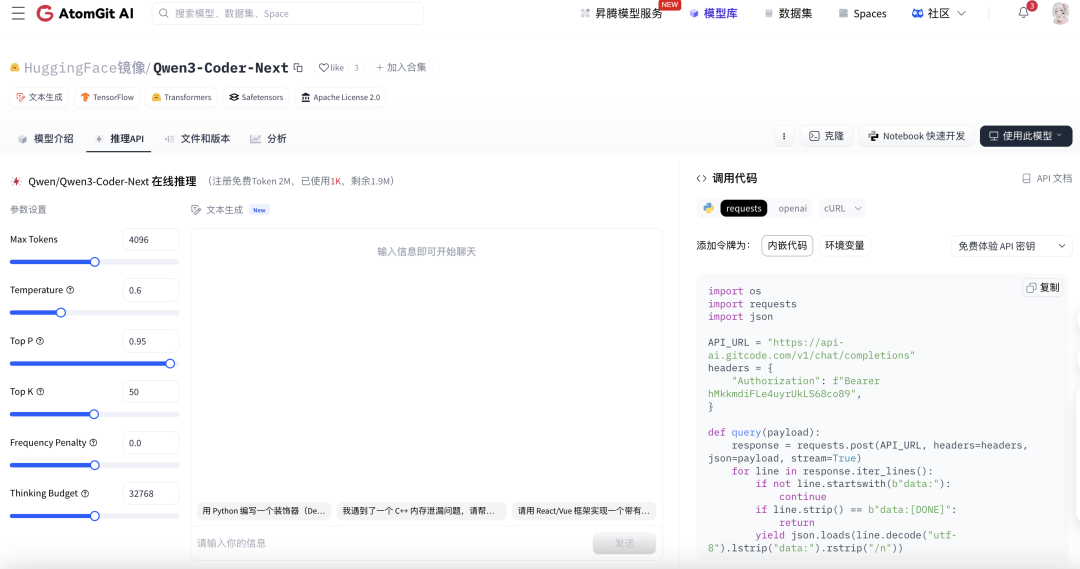Focus the chat message input

(393, 543)
